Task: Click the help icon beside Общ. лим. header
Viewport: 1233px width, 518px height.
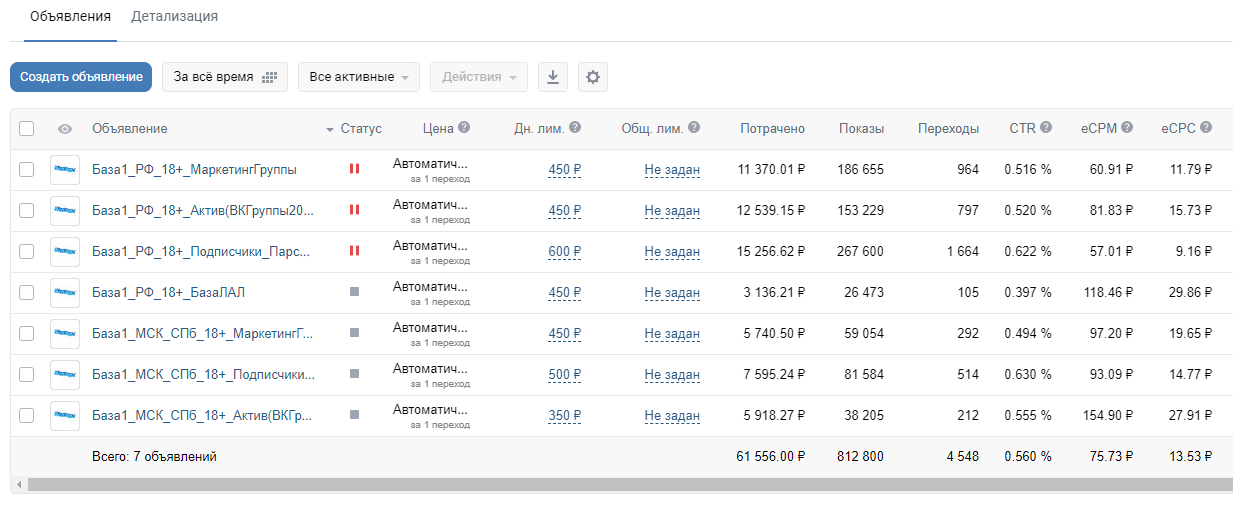Action: (694, 128)
